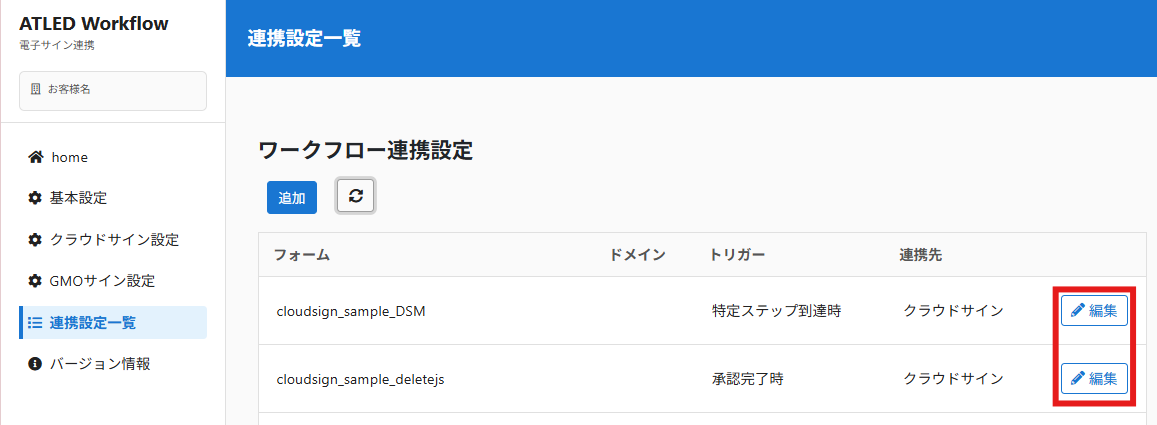This screenshot has height=425, width=1157.
Task: Click the list icon beside 連携設定一覧
Action: pyautogui.click(x=35, y=322)
